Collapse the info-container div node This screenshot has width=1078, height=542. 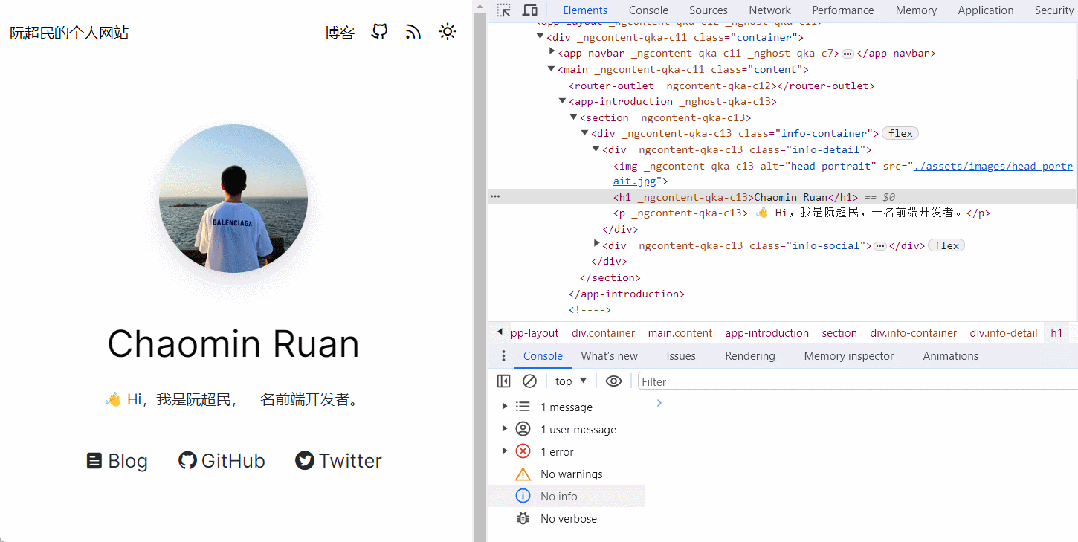[584, 133]
